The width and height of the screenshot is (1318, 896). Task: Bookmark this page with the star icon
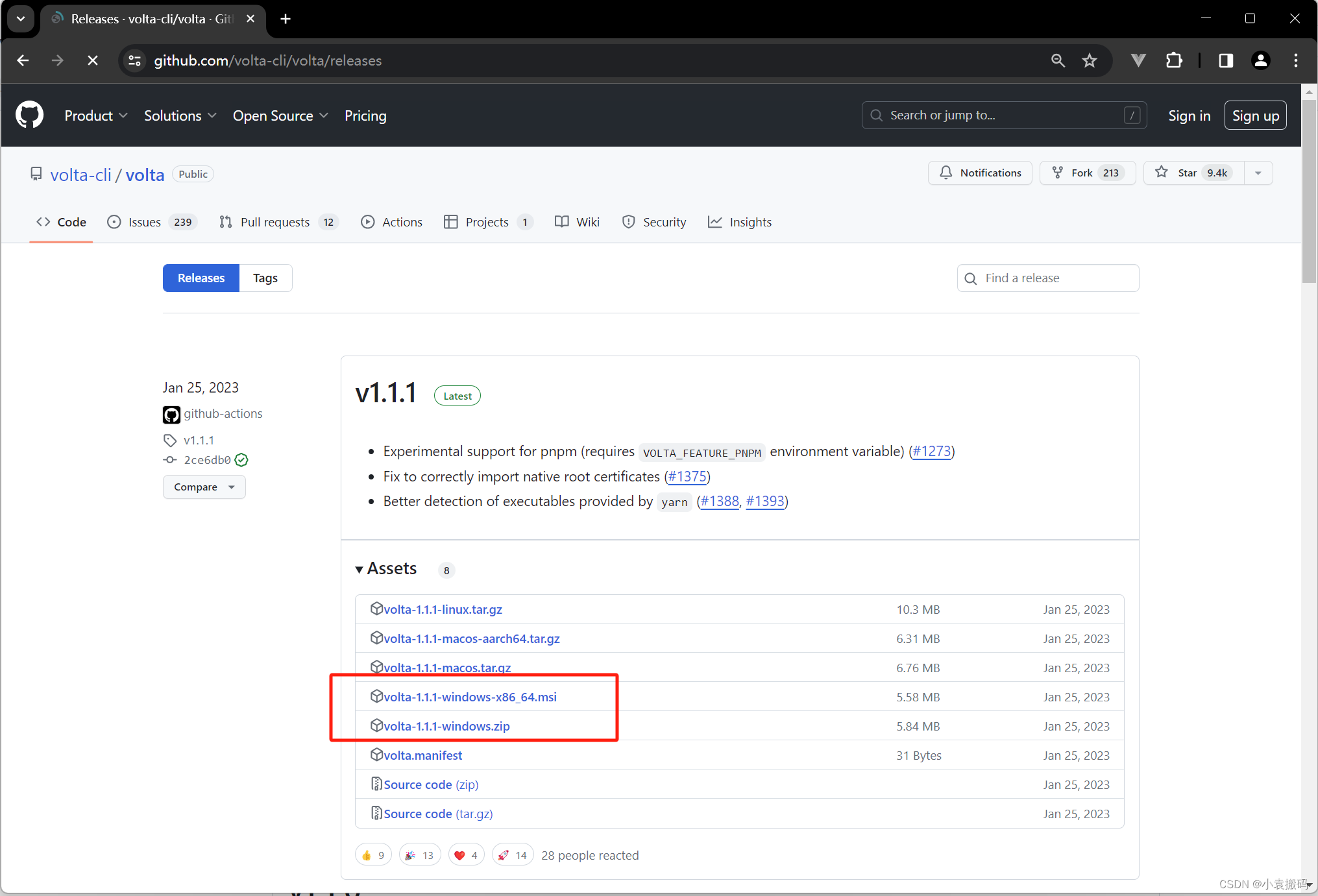(1090, 60)
